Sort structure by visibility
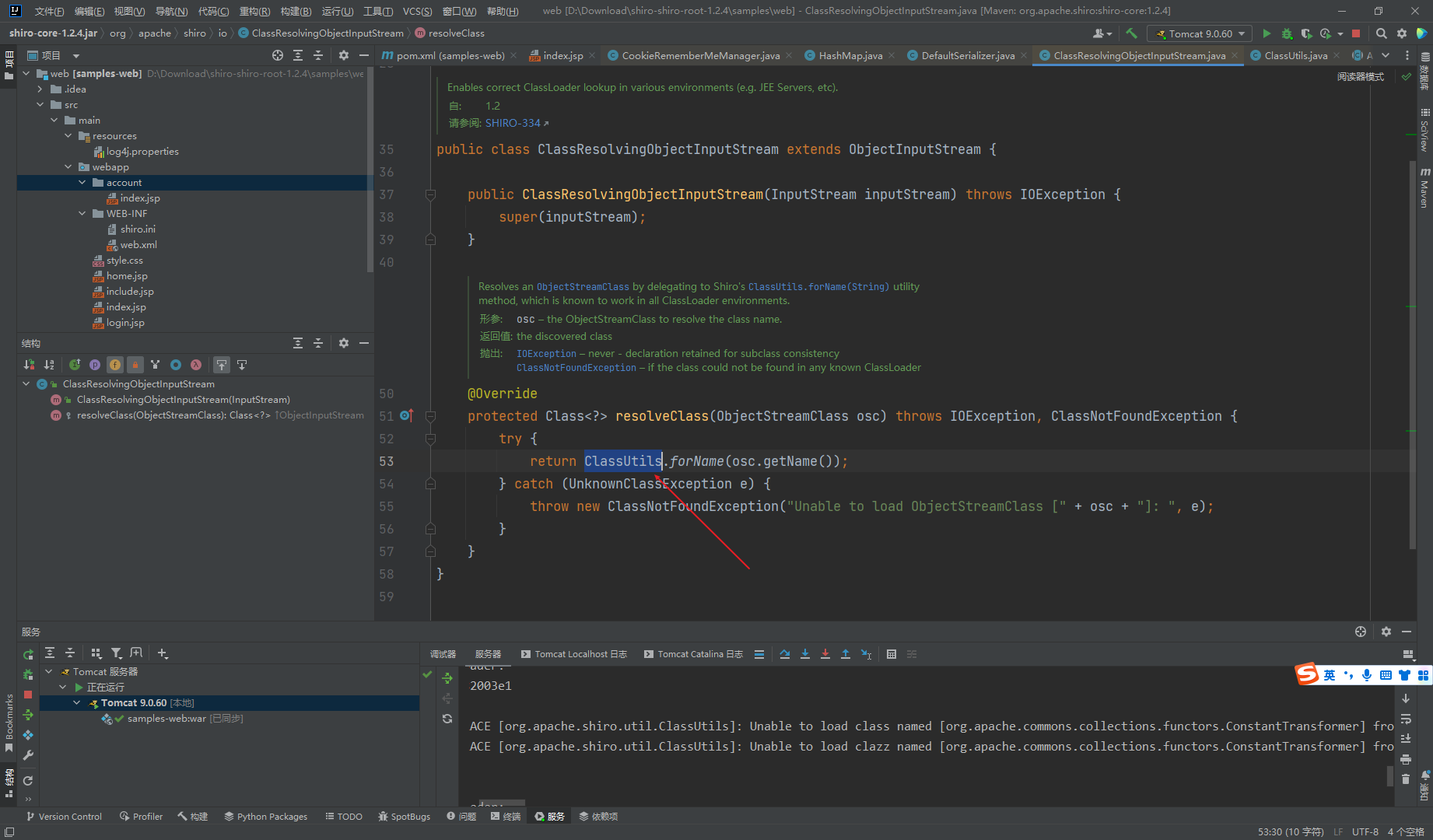1433x840 pixels. click(x=30, y=364)
